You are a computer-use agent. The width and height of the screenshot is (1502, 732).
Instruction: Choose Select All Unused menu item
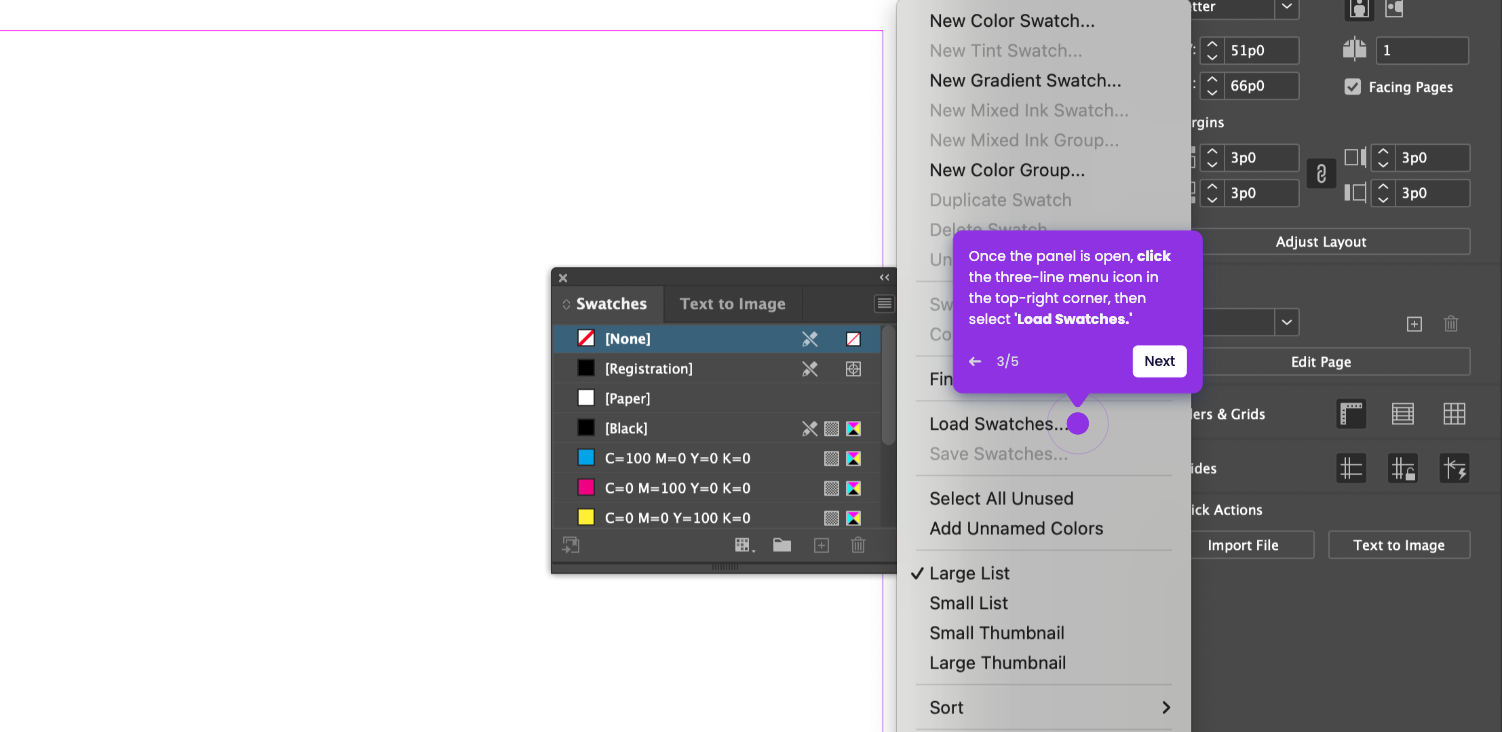(x=1001, y=499)
